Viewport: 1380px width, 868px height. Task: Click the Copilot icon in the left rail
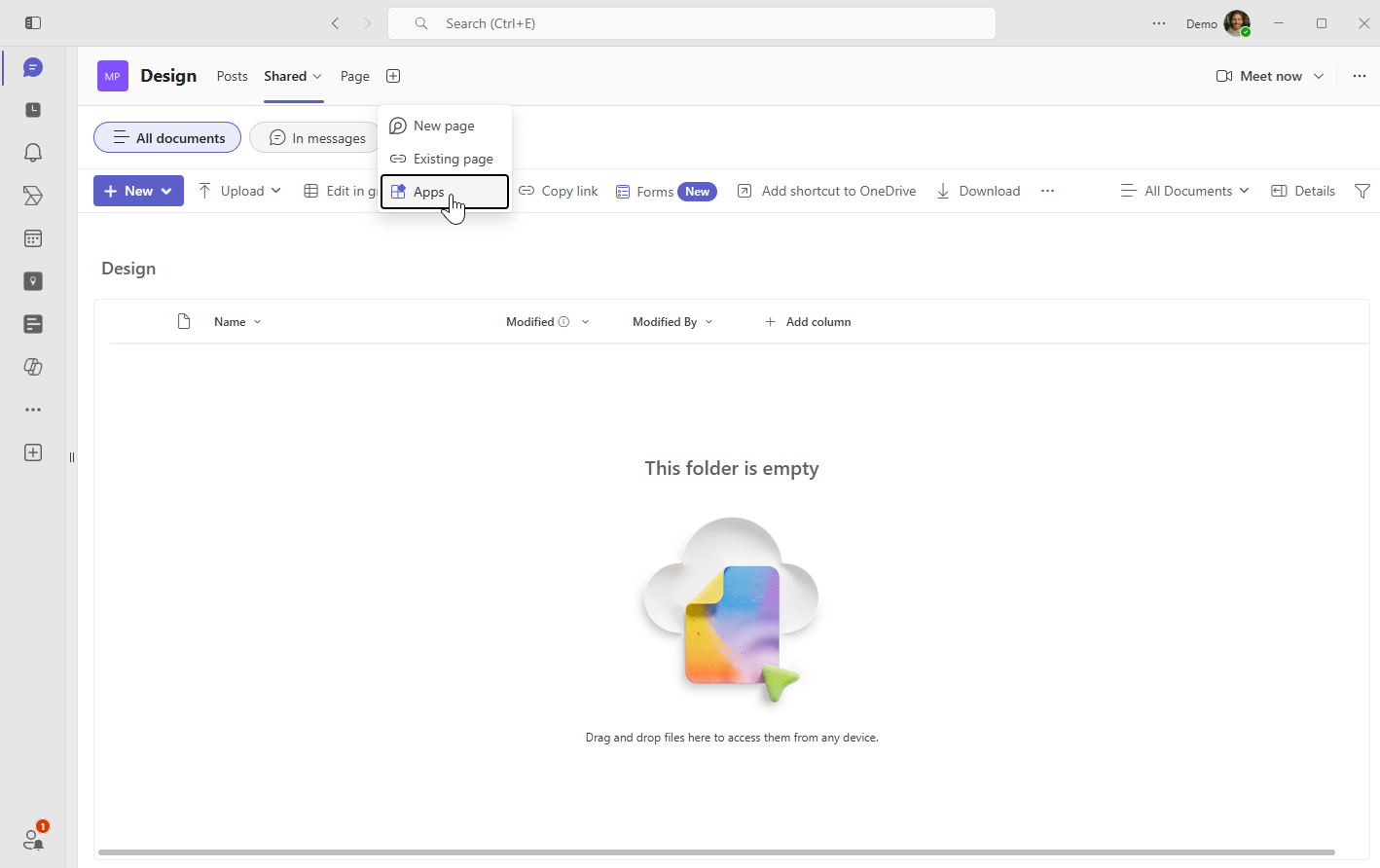pos(33,367)
